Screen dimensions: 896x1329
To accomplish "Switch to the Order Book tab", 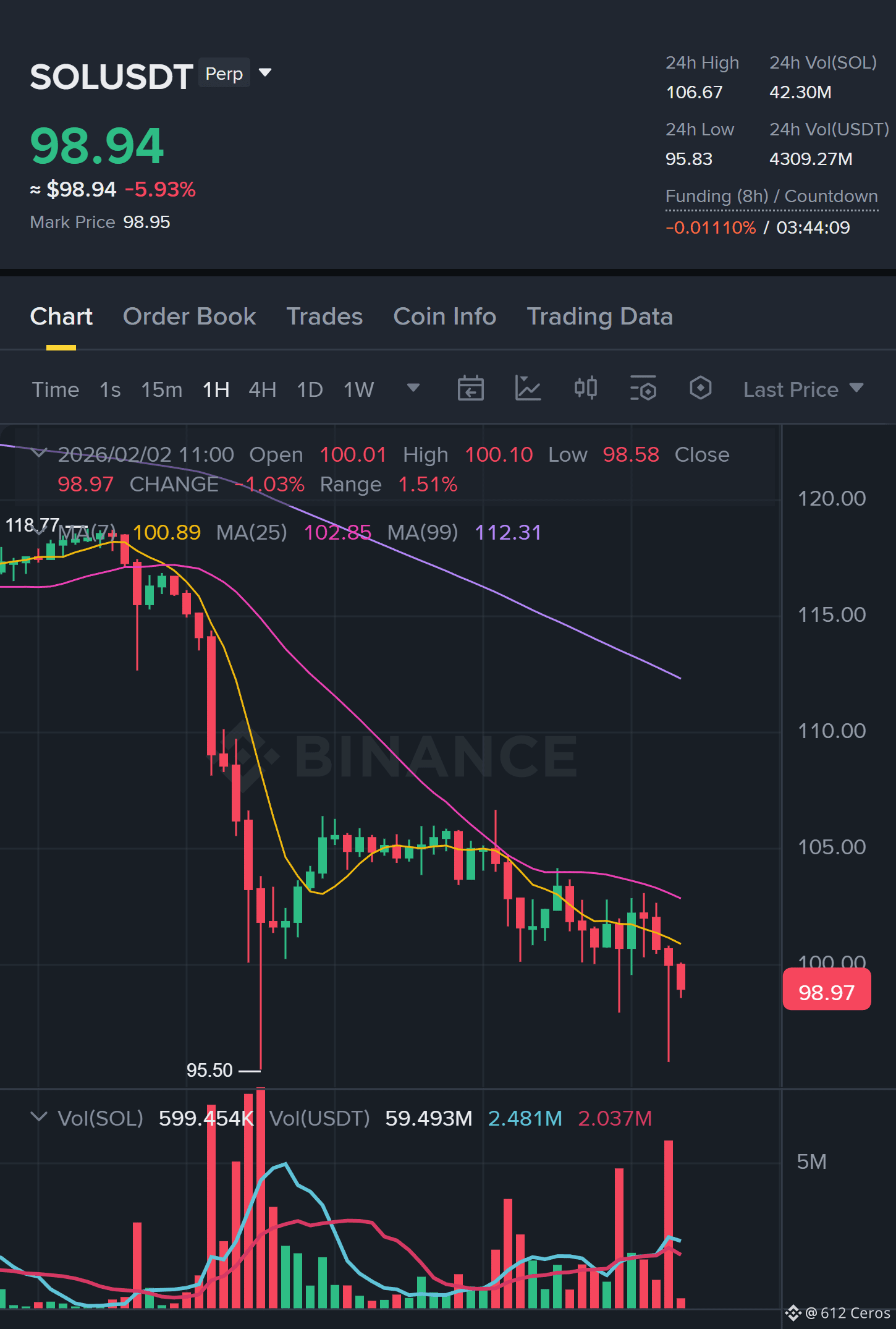I will tap(189, 316).
